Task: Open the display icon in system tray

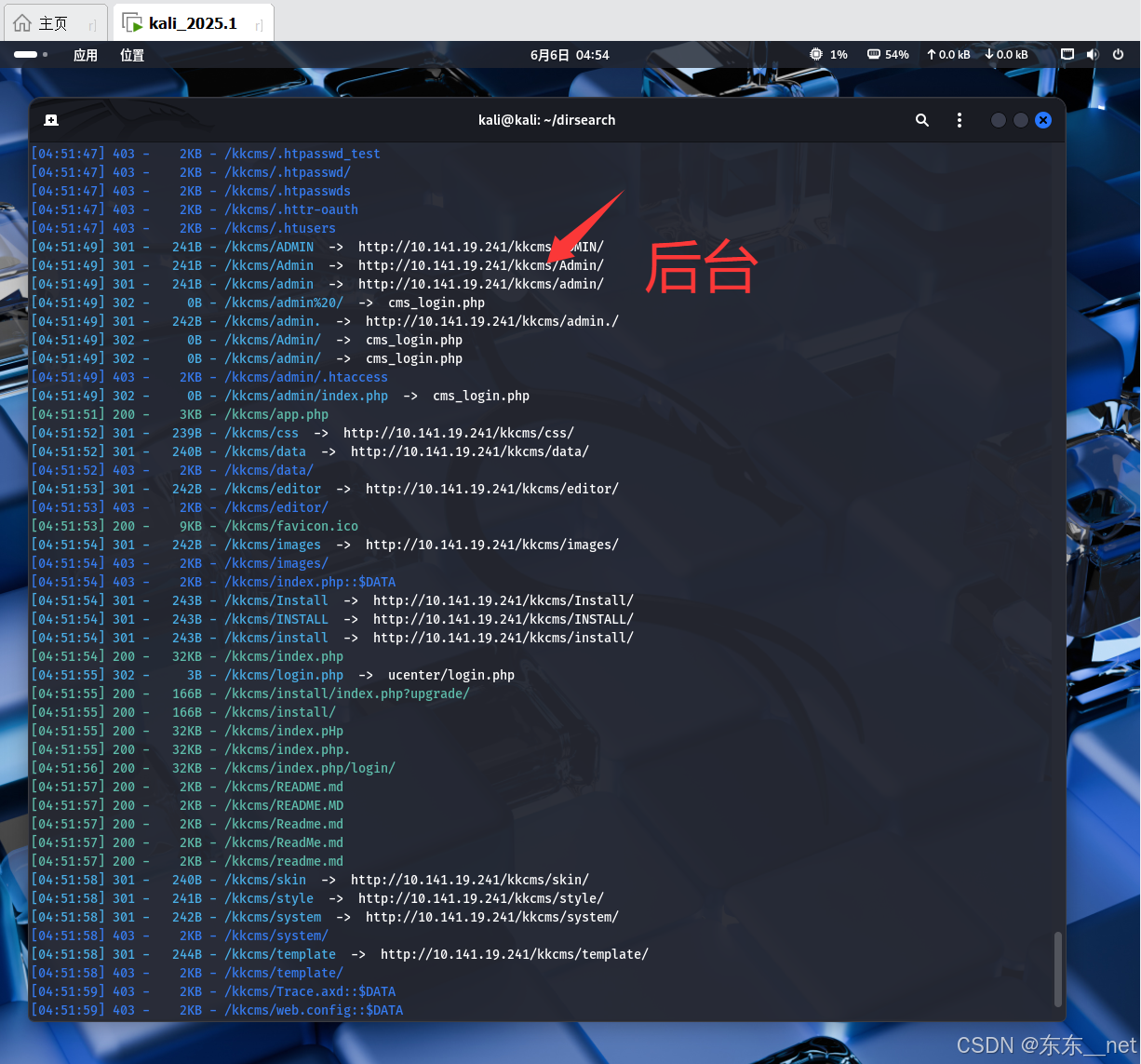Action: [1067, 55]
